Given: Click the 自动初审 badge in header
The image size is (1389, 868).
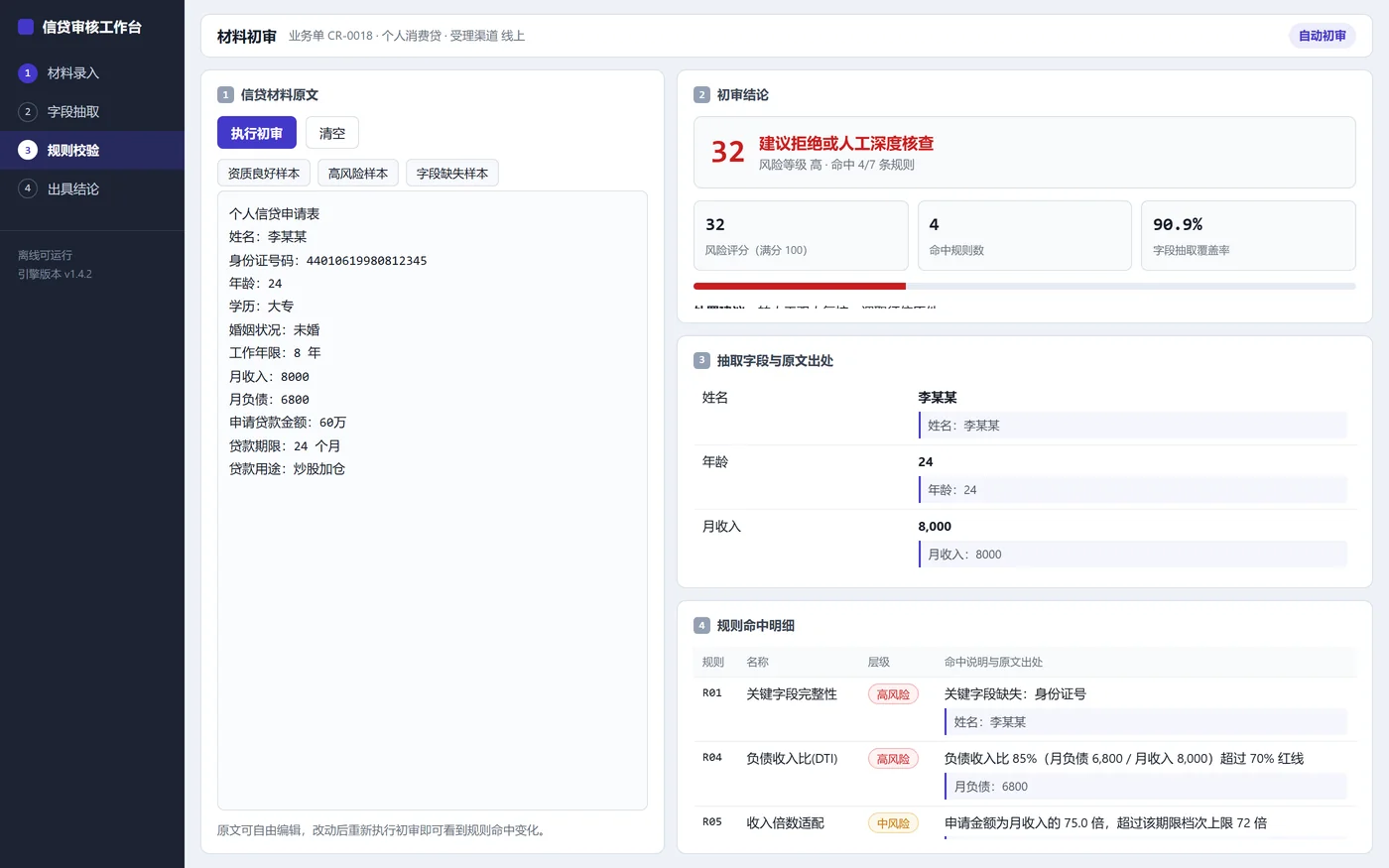Looking at the screenshot, I should click(1323, 36).
